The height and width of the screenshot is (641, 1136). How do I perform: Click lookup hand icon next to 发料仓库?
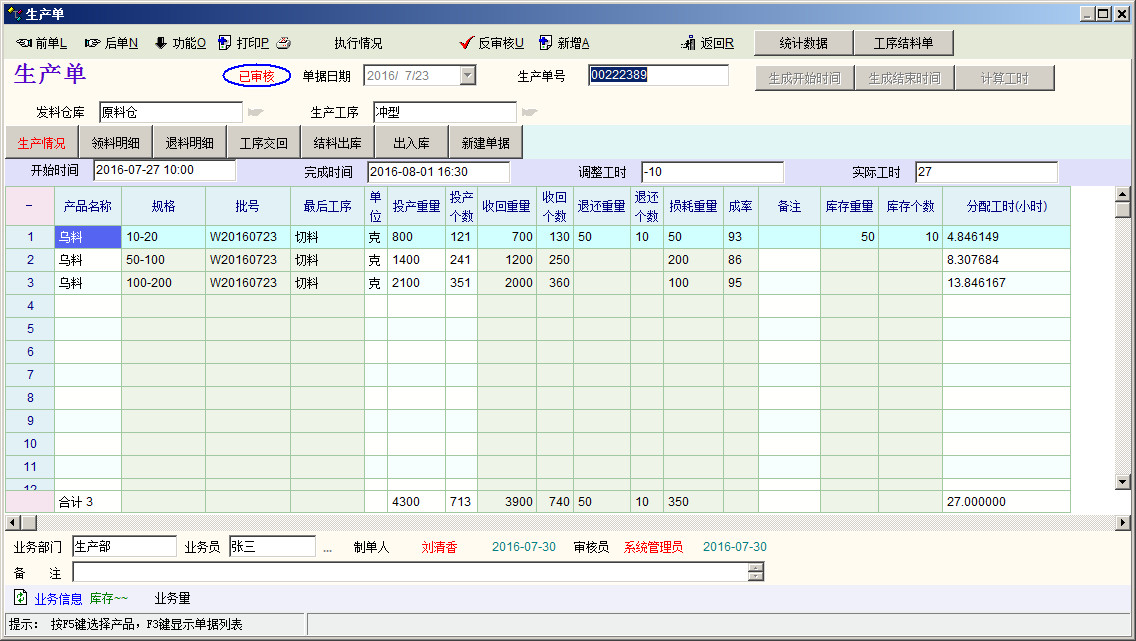(x=255, y=112)
